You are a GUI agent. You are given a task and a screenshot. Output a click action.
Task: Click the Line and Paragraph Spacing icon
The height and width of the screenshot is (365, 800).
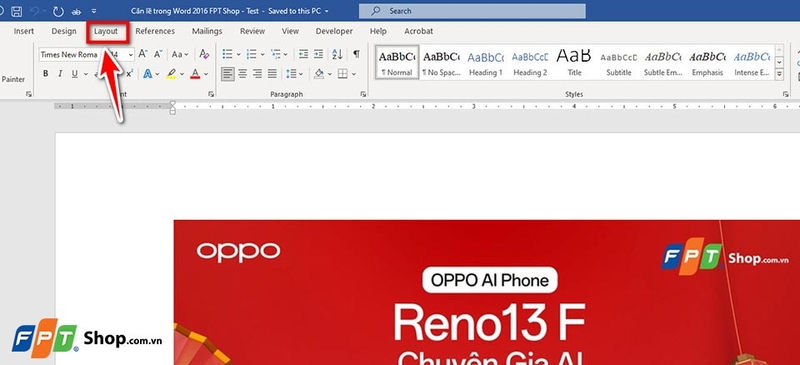290,74
